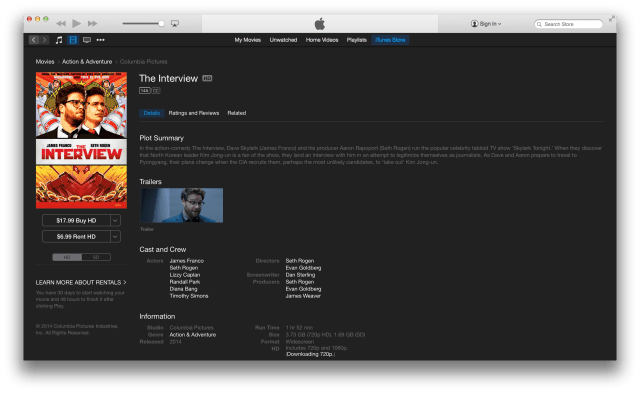The image size is (640, 393).
Task: Click the Plot Summary heading
Action: 162,138
